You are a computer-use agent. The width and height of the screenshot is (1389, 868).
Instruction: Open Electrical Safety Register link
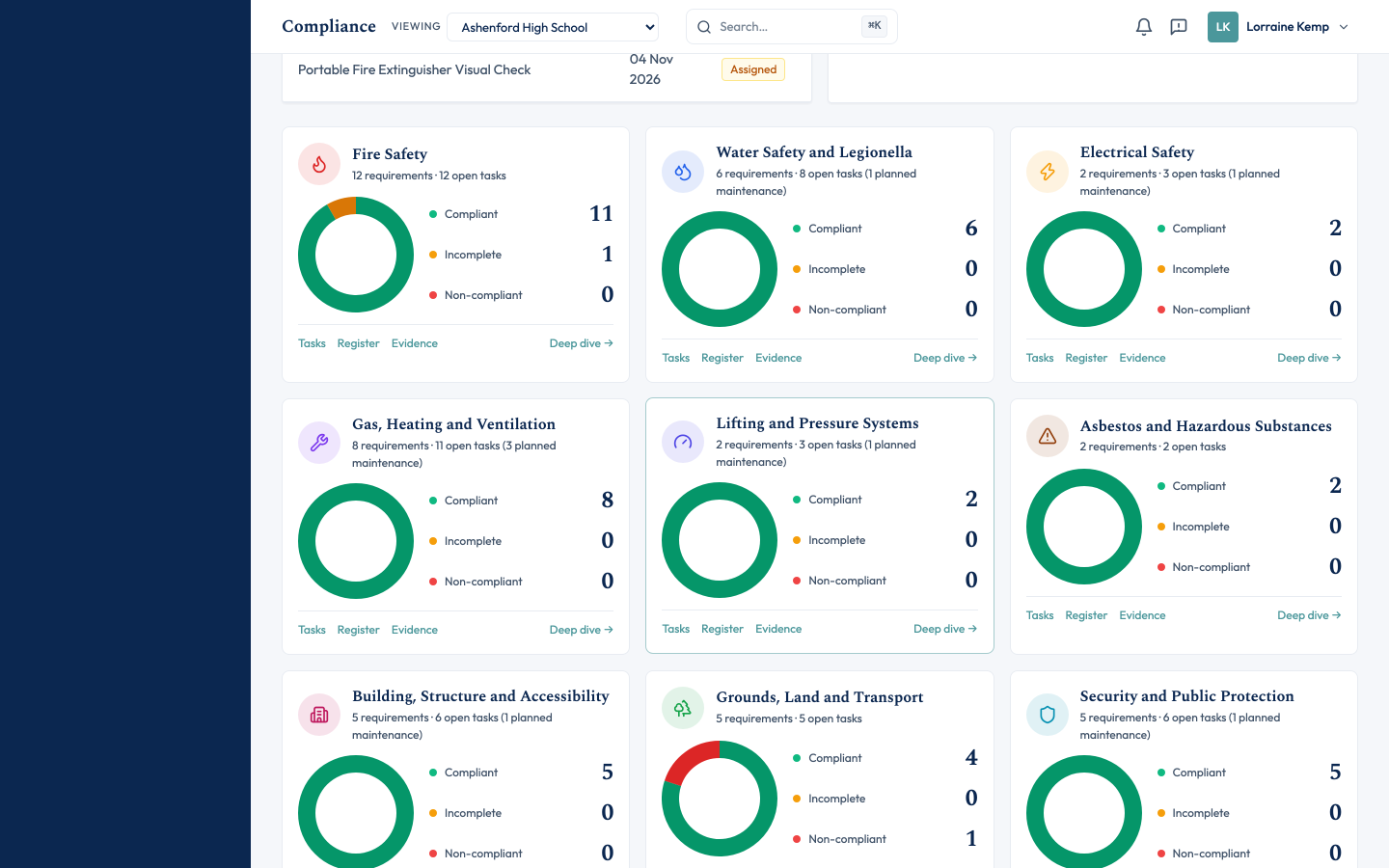tap(1086, 358)
